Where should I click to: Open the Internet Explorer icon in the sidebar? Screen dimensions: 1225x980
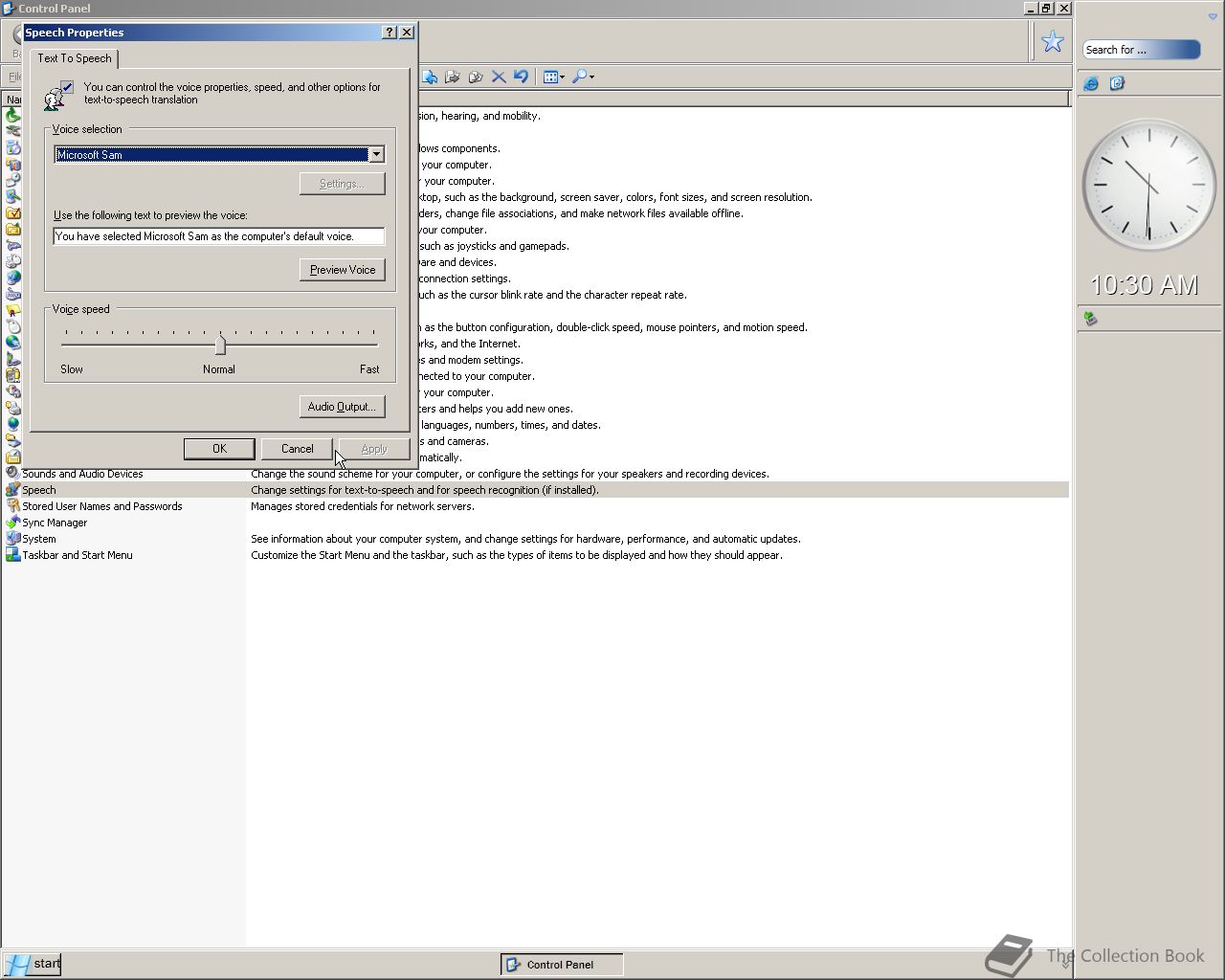click(x=1091, y=83)
